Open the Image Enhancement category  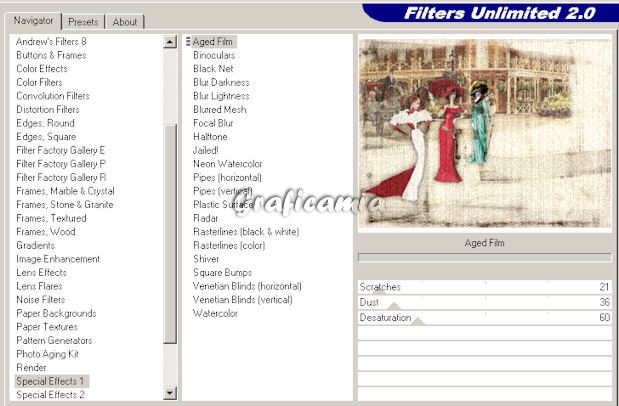(58, 259)
